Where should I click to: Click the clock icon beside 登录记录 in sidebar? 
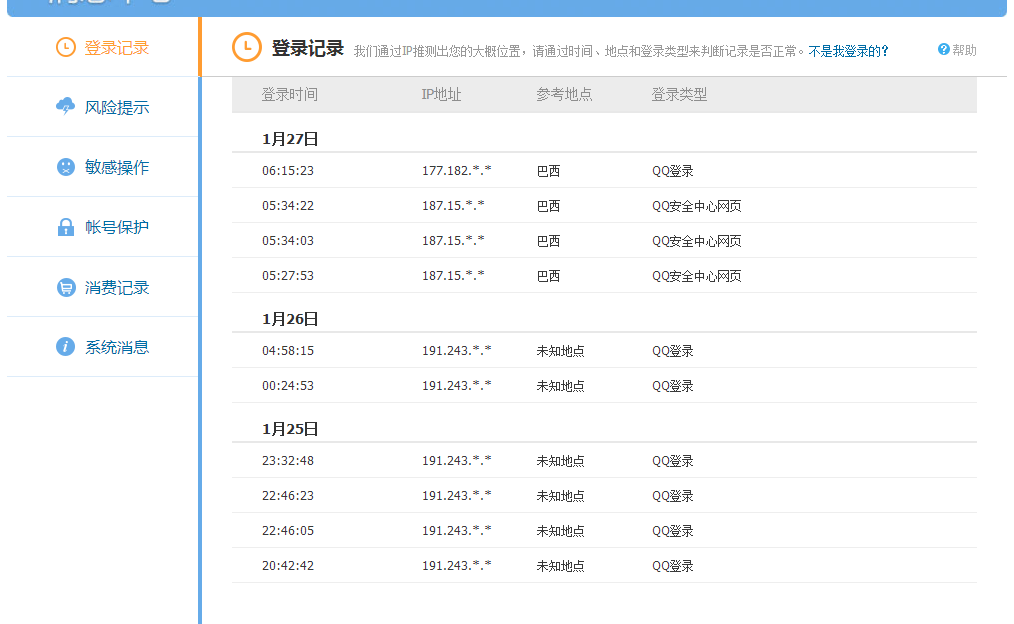(x=65, y=47)
